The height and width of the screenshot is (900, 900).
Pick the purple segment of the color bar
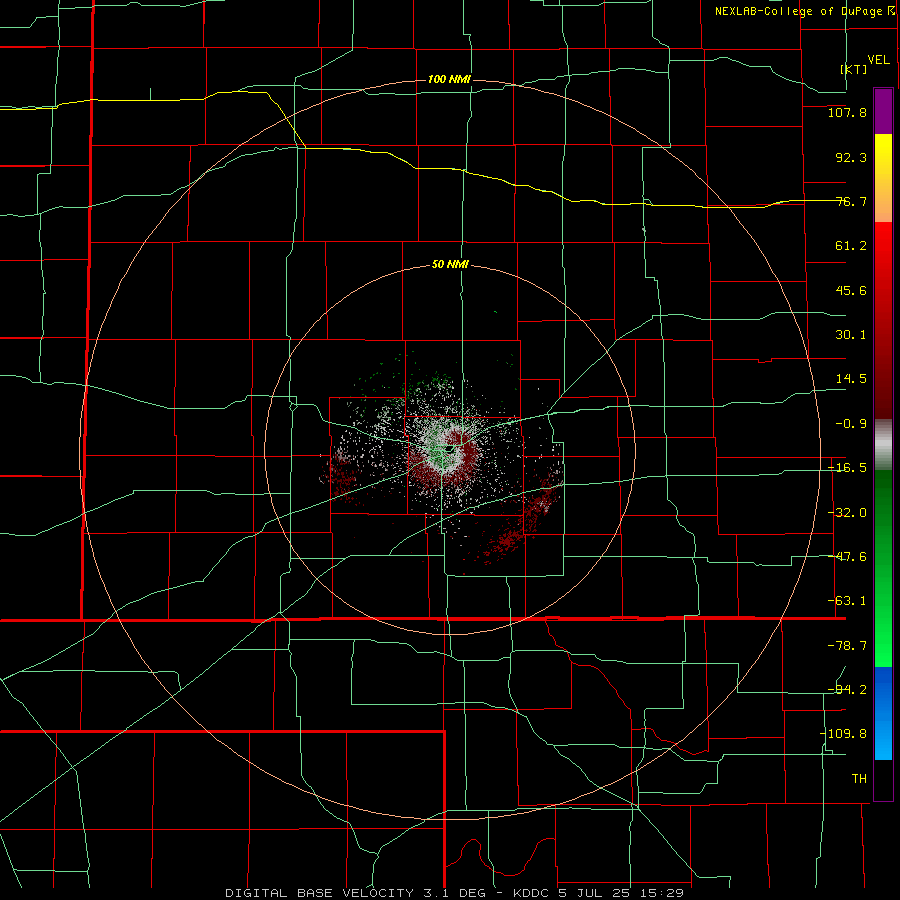click(x=883, y=111)
